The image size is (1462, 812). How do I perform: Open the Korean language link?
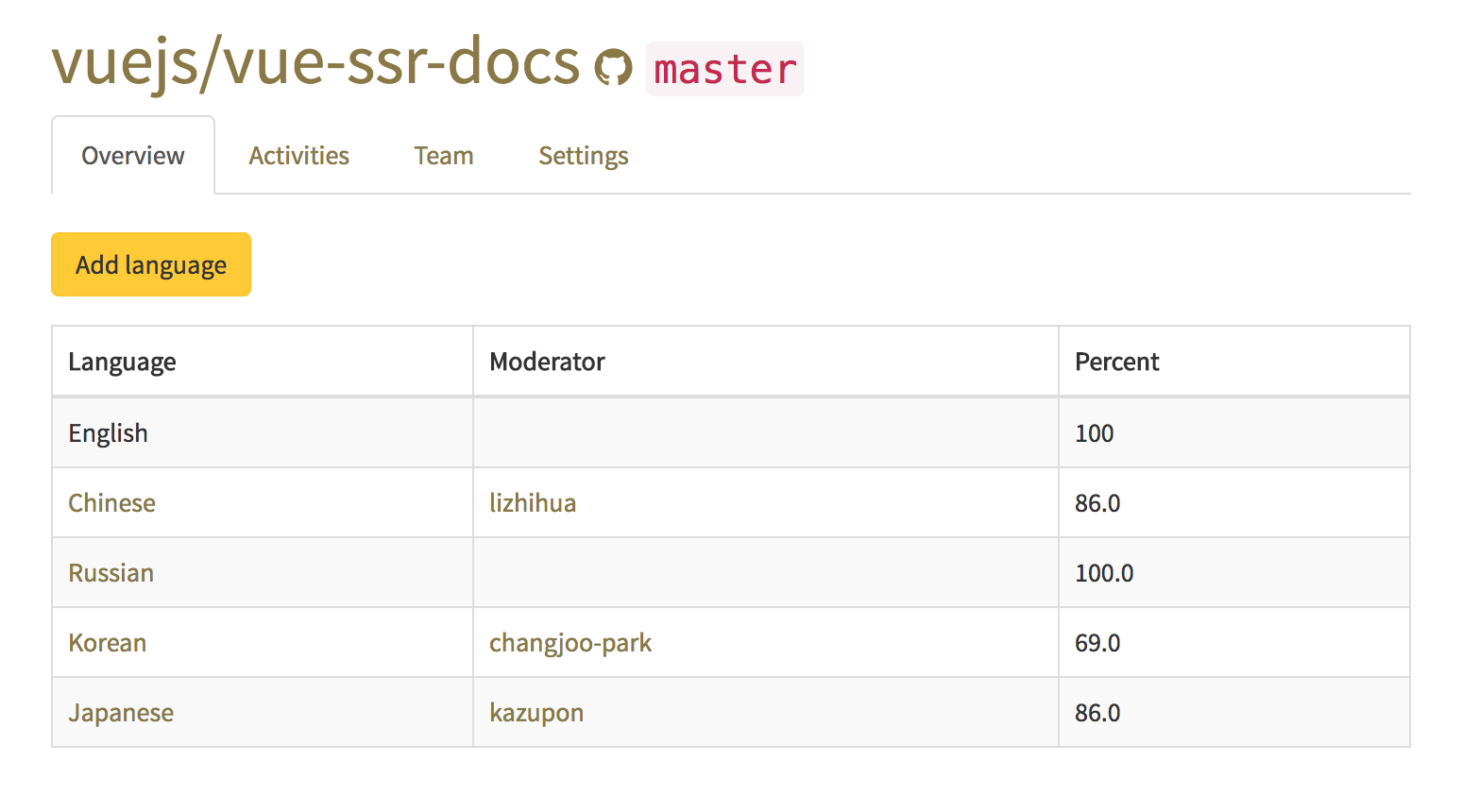pyautogui.click(x=107, y=643)
